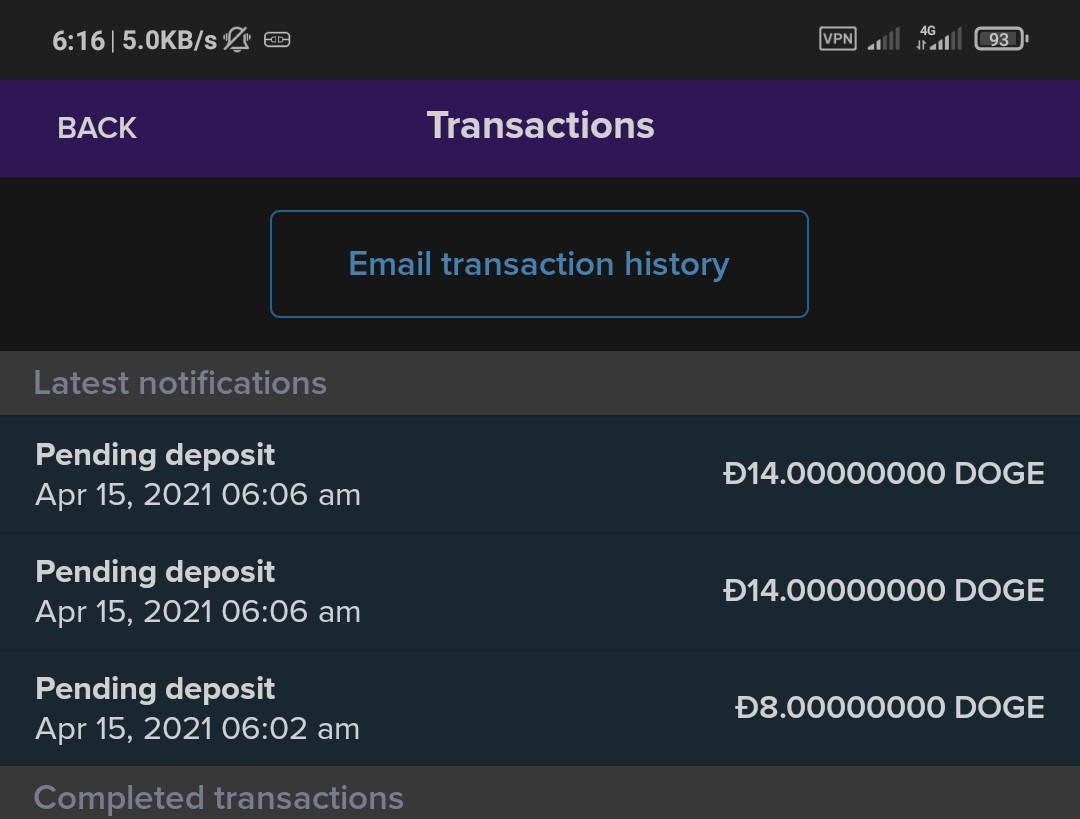Viewport: 1080px width, 819px height.
Task: Tap the Apr 15, 2021 06:02 am date text
Action: [198, 729]
